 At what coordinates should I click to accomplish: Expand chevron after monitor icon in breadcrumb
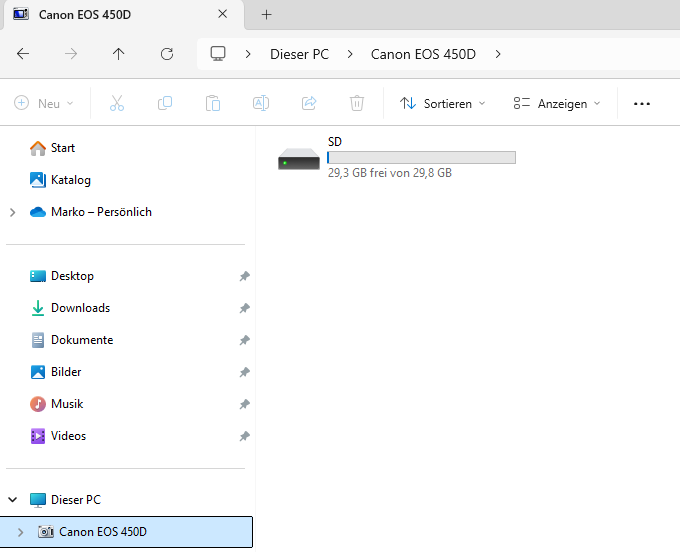(x=248, y=54)
